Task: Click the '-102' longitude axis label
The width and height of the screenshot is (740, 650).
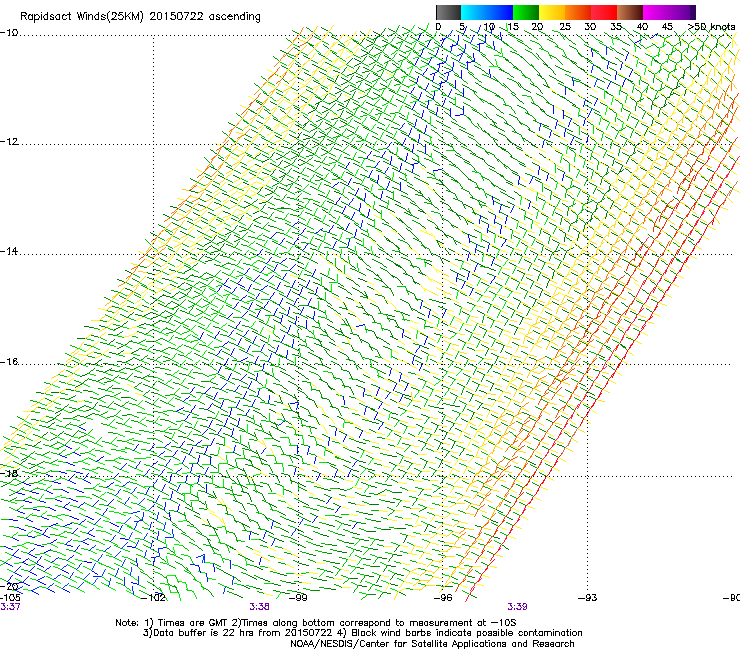Action: tap(153, 598)
